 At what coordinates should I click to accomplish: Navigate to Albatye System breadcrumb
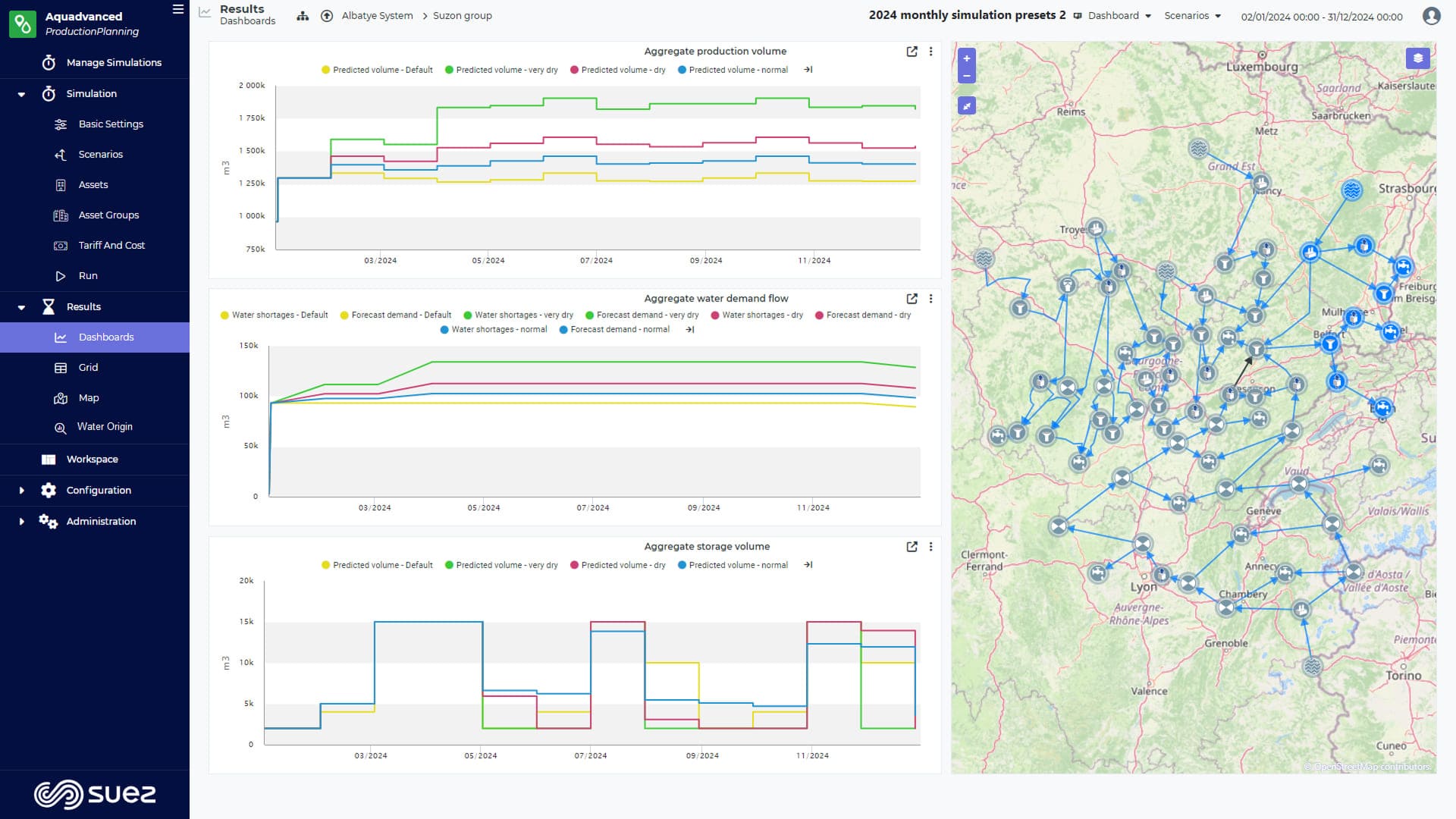(377, 16)
